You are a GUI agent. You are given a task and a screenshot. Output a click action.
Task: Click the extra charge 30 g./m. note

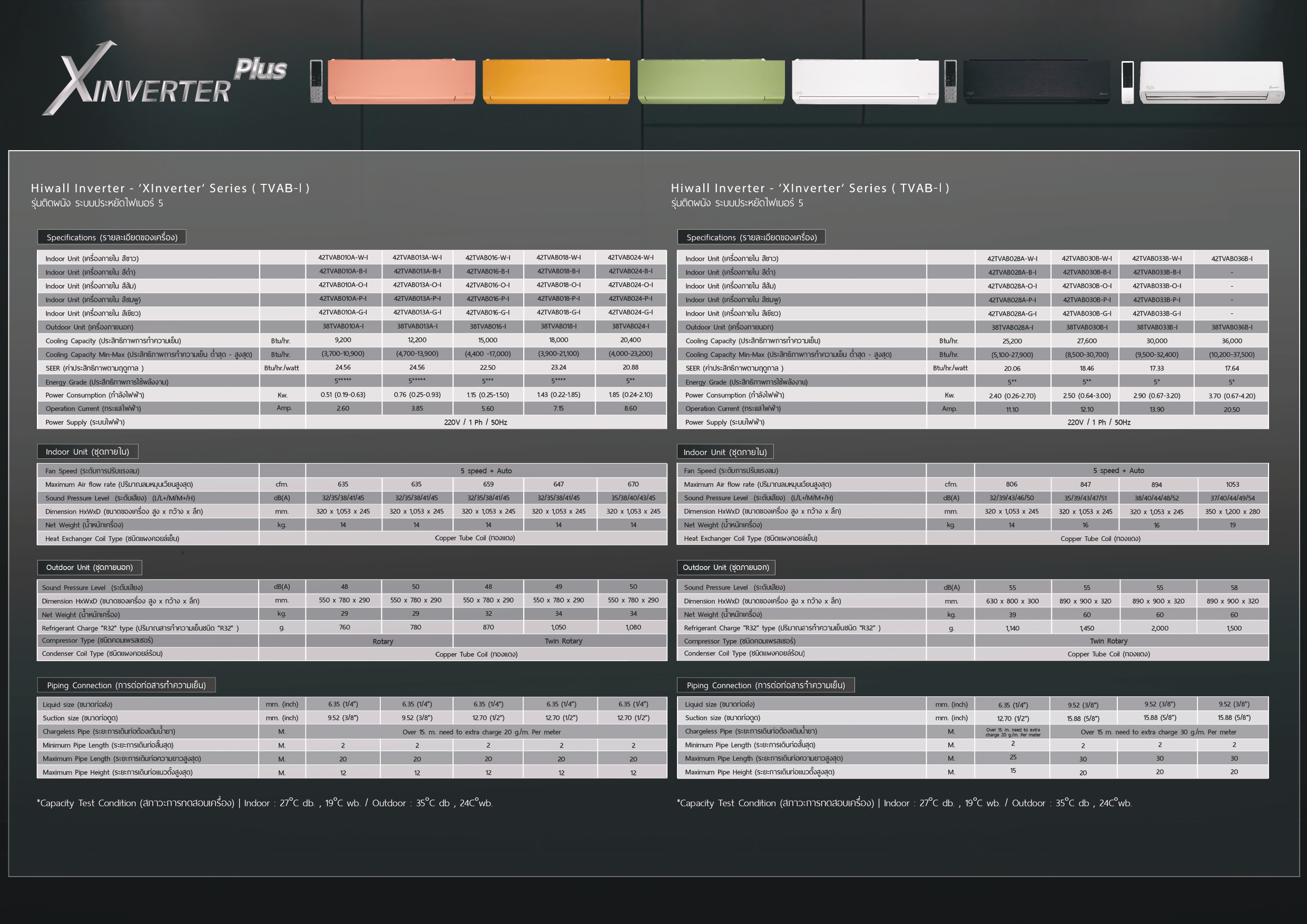click(1158, 732)
